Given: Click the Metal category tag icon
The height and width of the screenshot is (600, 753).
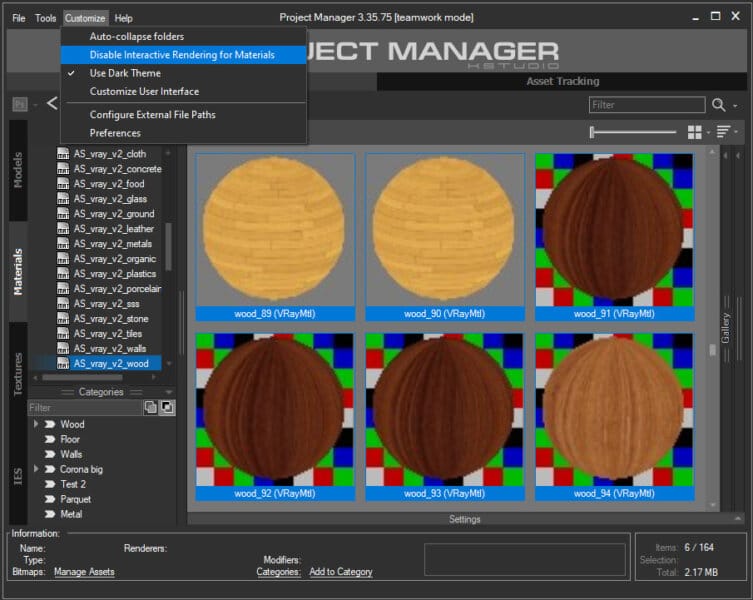Looking at the screenshot, I should point(50,514).
